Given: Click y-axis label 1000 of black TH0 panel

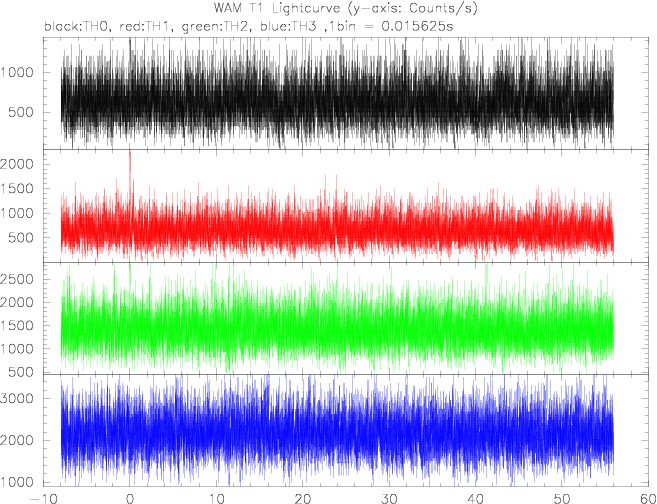Looking at the screenshot, I should [16, 72].
